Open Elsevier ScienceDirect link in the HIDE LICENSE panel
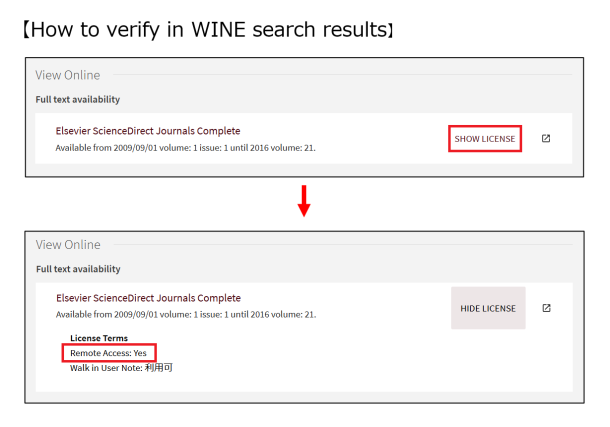The width and height of the screenshot is (610, 427). [147, 298]
